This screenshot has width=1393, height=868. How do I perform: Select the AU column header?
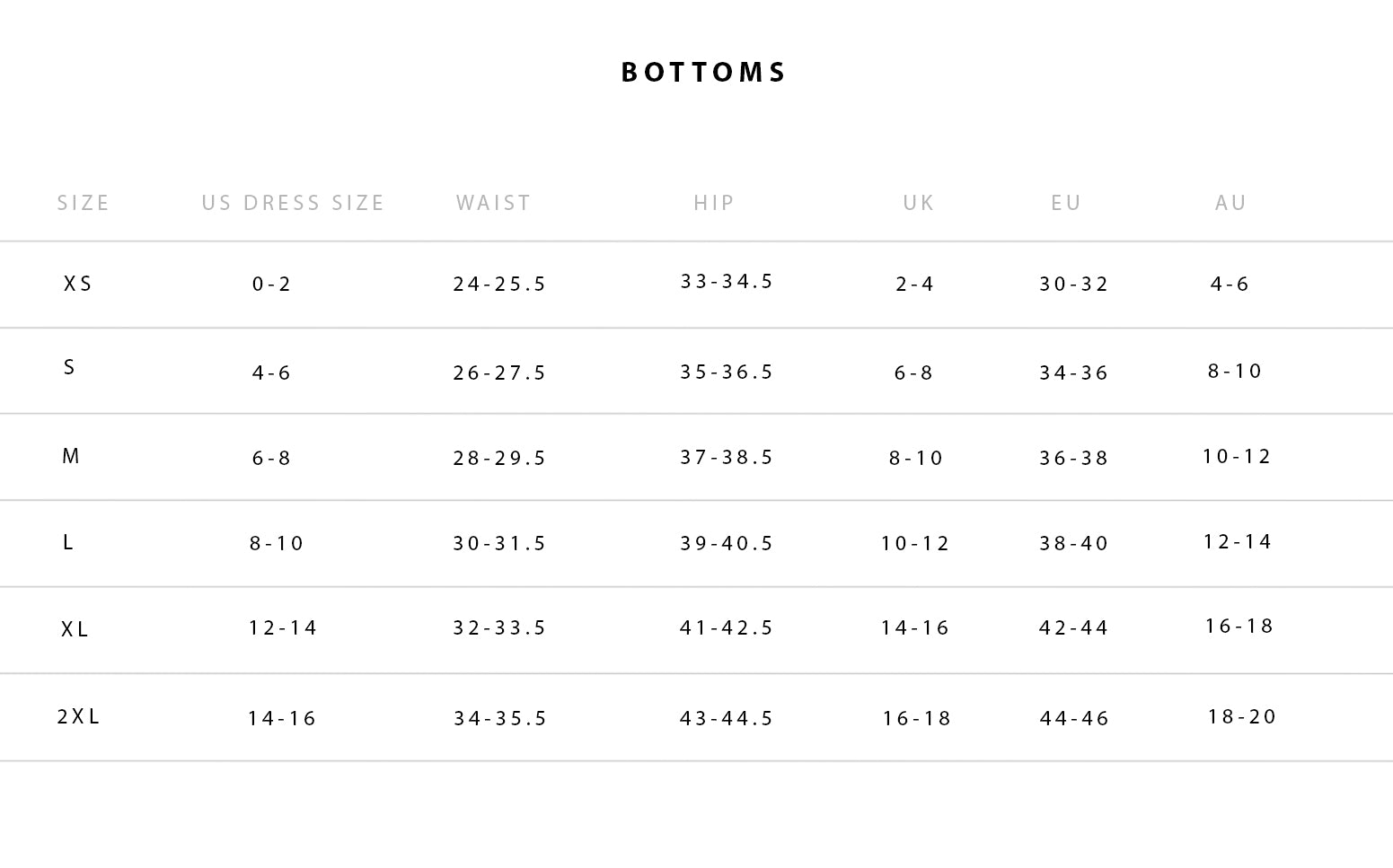click(x=1230, y=204)
